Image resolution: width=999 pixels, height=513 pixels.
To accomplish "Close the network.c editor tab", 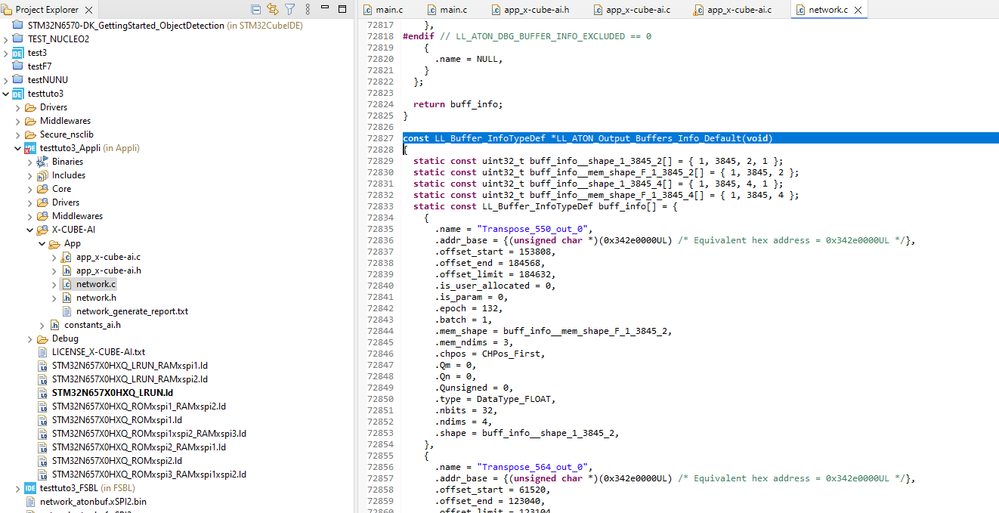I will (x=858, y=10).
